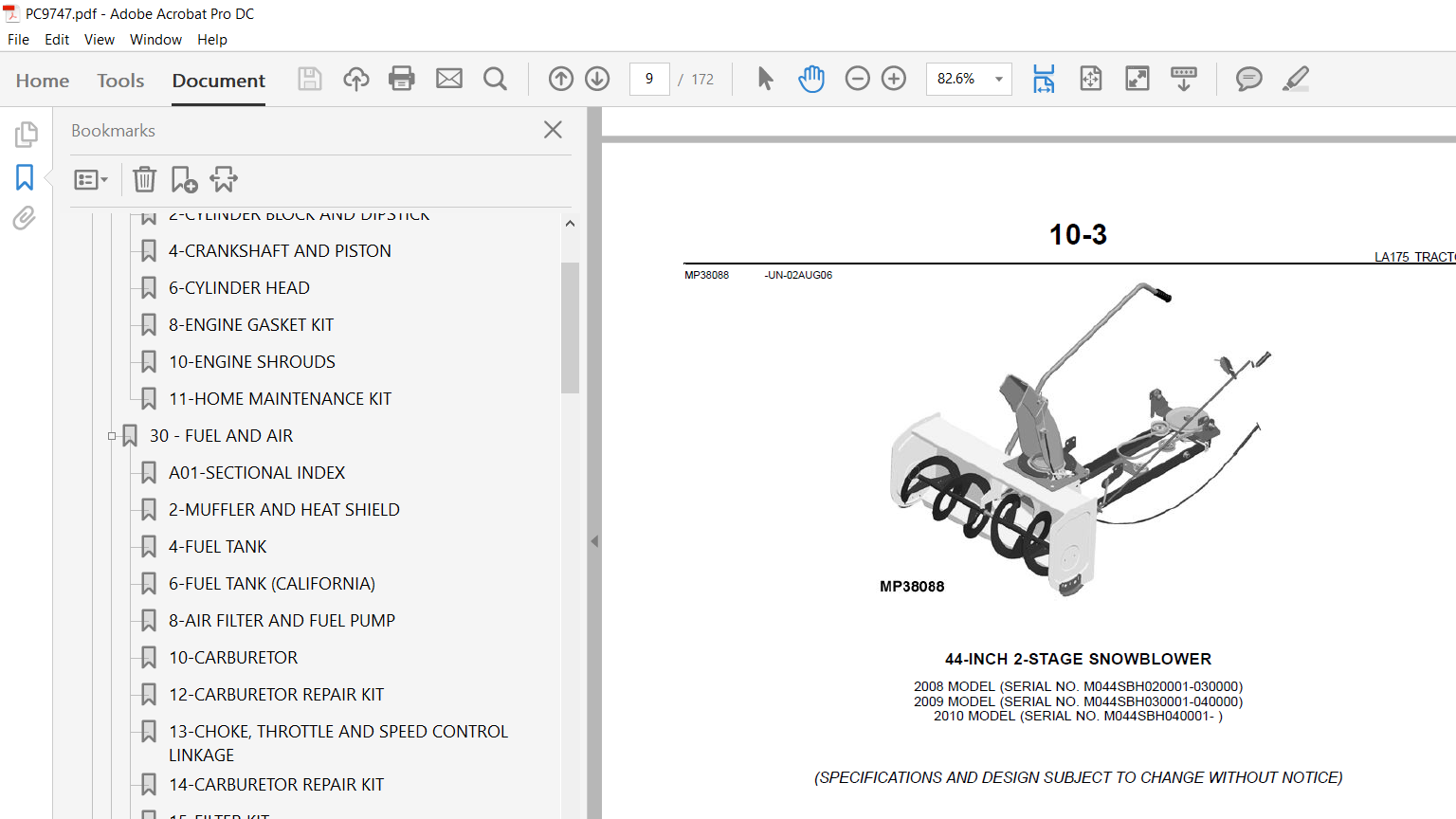
Task: Click find current bookmark icon
Action: tap(225, 179)
